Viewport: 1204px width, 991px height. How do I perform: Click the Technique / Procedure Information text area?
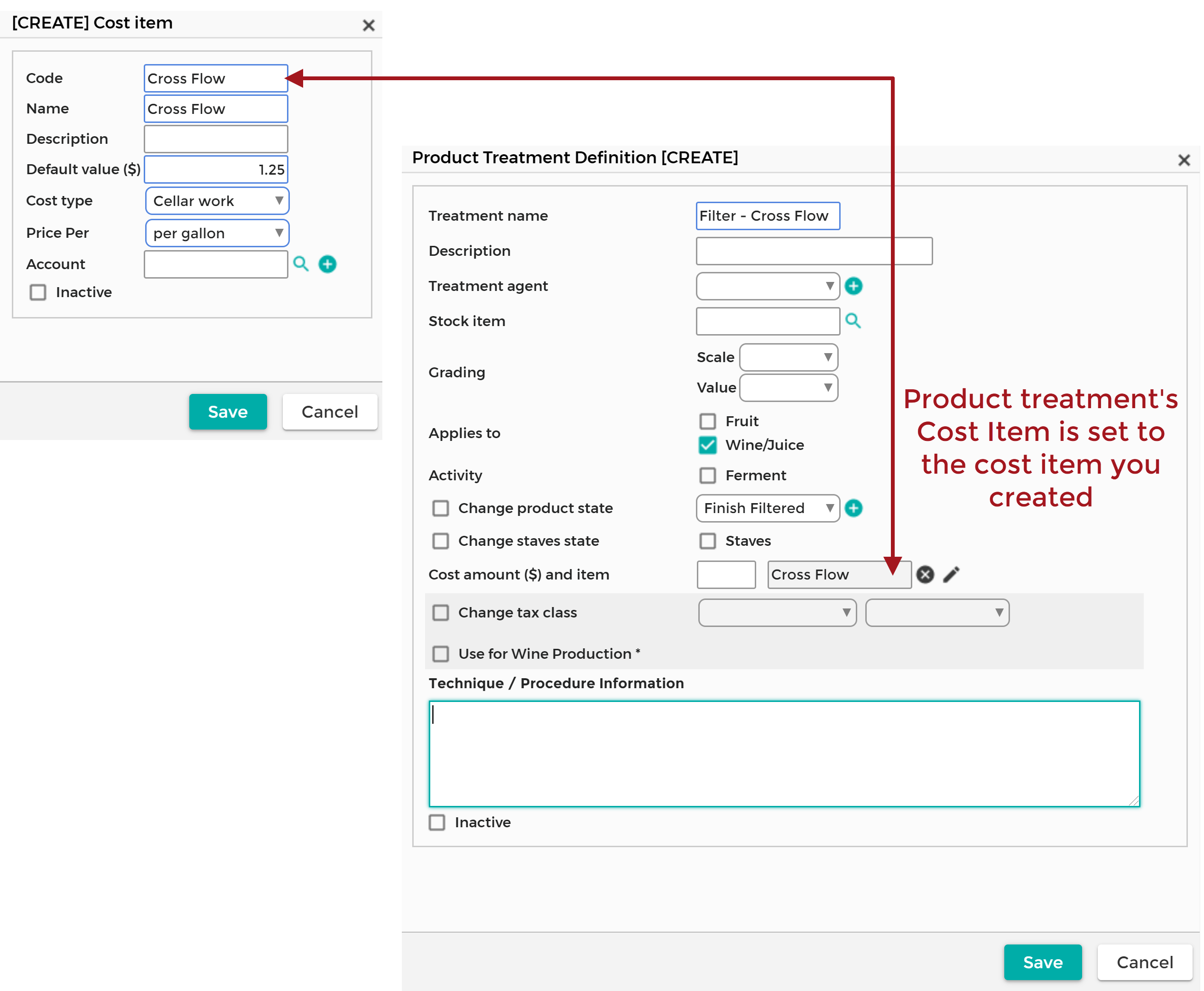pos(785,754)
